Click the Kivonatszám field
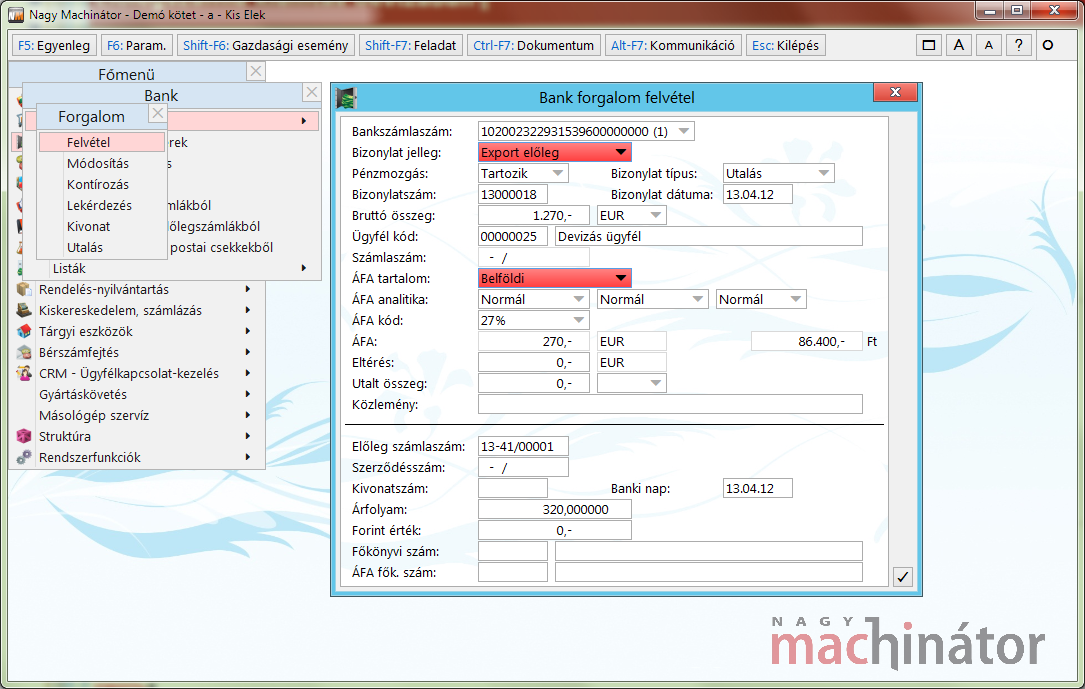The image size is (1085, 689). point(513,488)
